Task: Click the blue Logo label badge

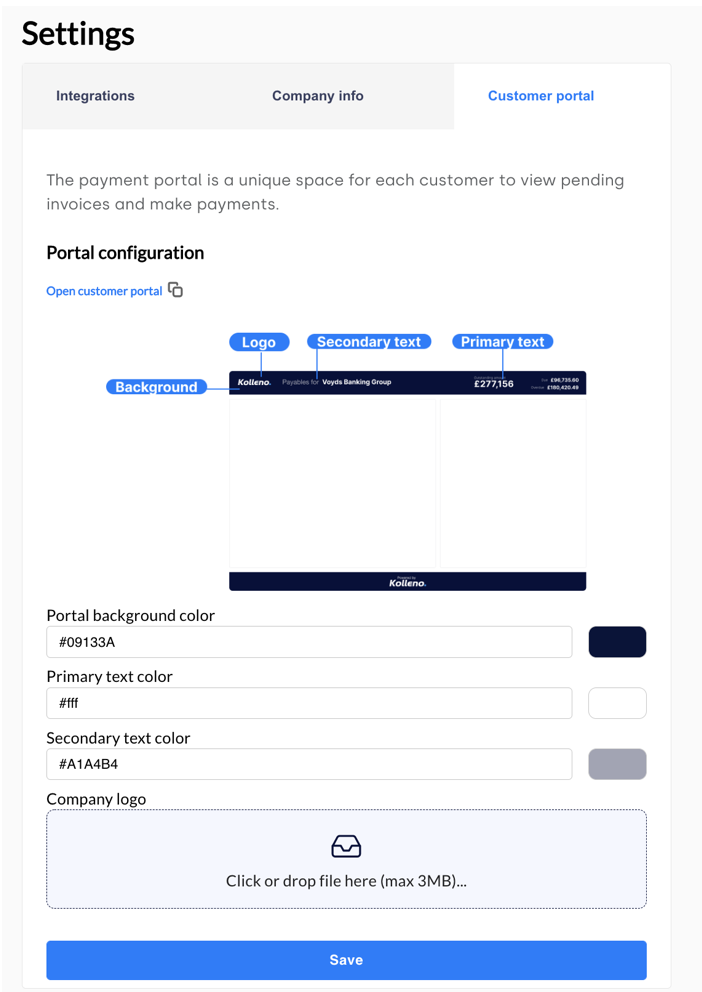Action: pyautogui.click(x=259, y=342)
